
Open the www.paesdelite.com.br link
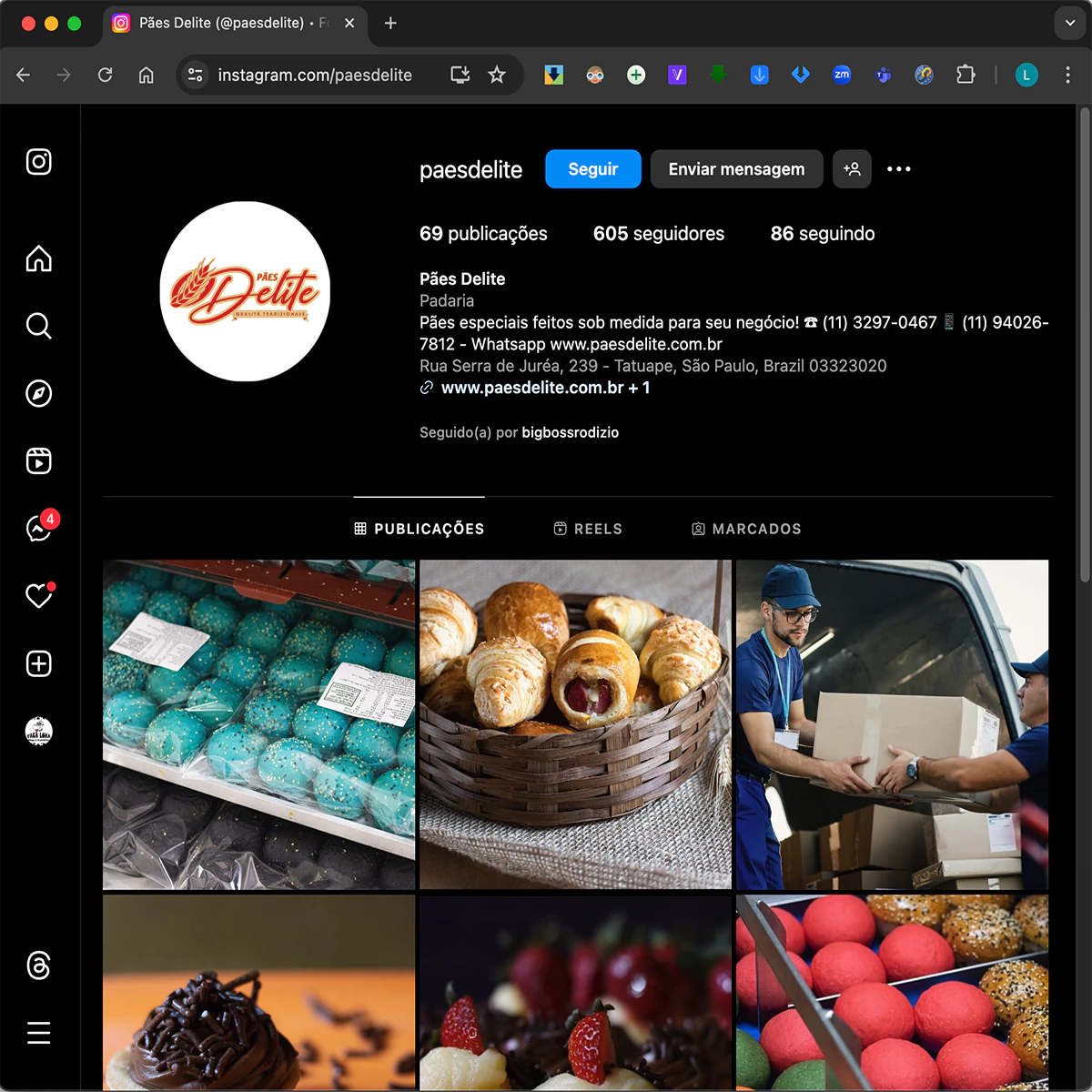(532, 388)
